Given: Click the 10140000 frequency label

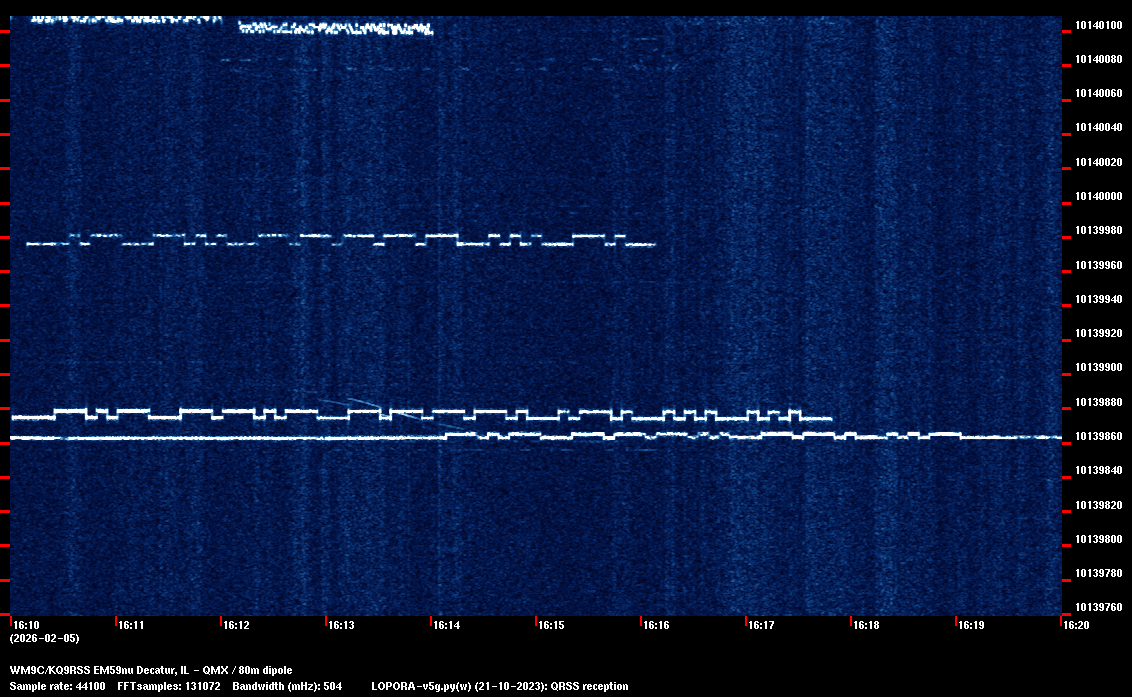Looking at the screenshot, I should click(x=1097, y=196).
